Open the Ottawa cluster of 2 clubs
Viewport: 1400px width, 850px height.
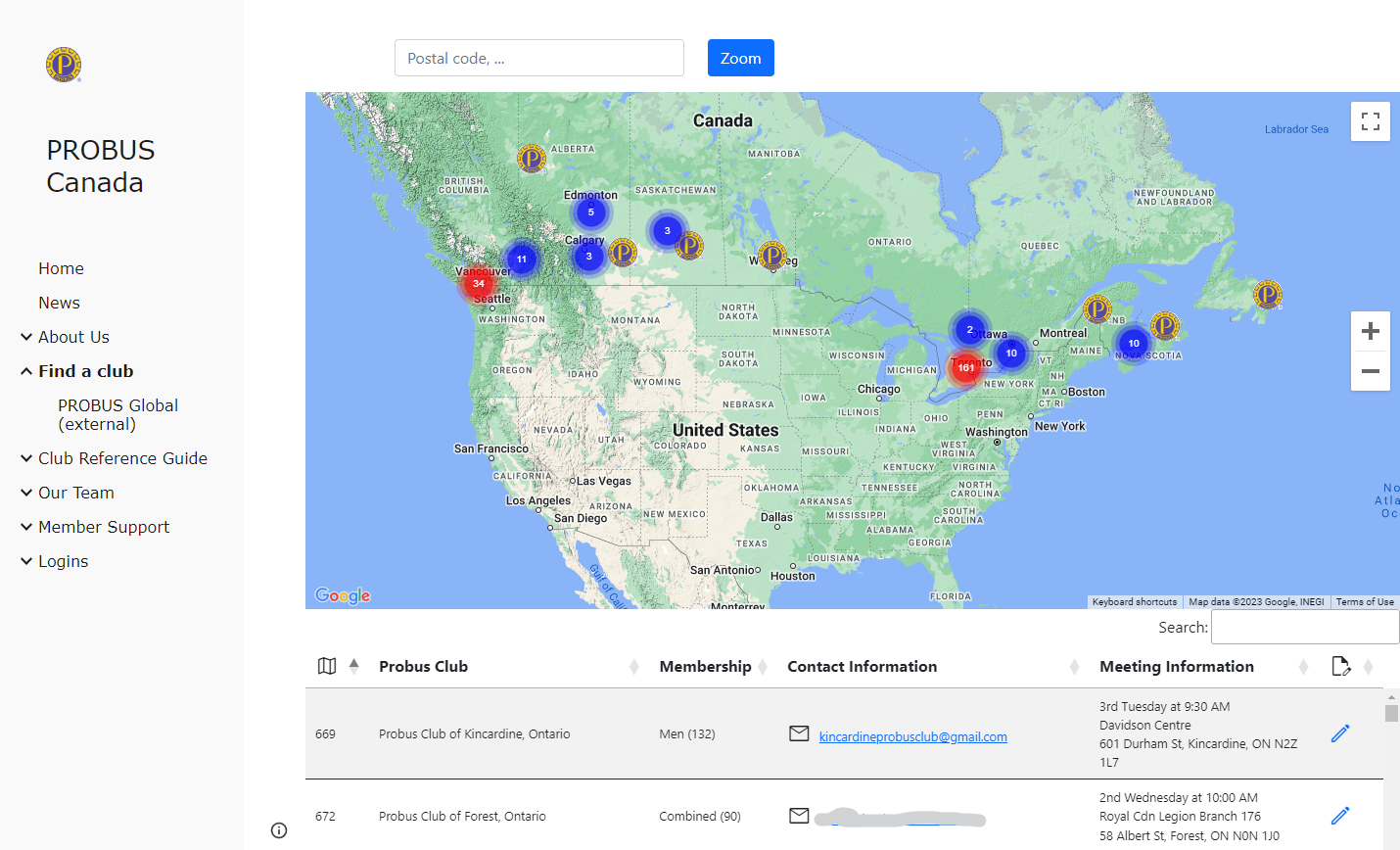[x=969, y=330]
